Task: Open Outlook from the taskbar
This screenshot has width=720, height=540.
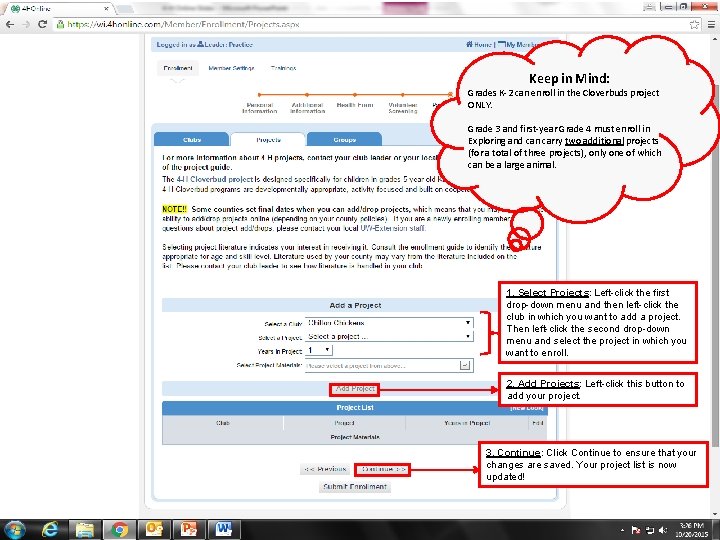Action: click(x=154, y=530)
